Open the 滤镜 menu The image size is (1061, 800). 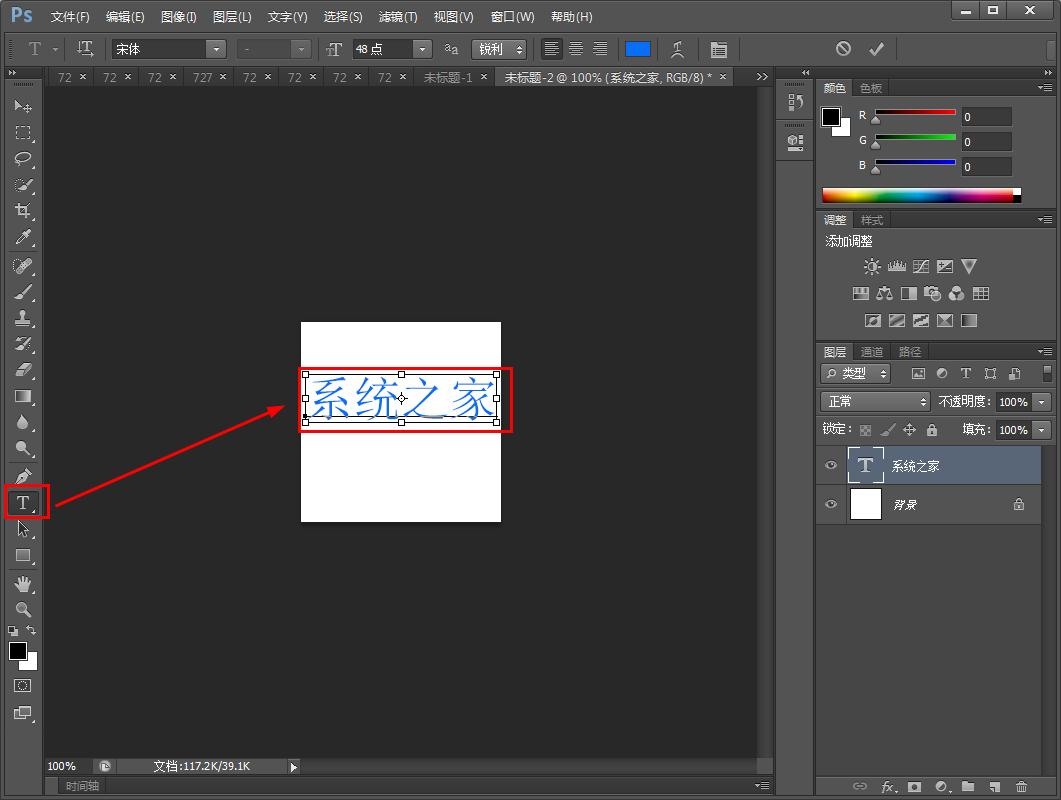[x=397, y=16]
